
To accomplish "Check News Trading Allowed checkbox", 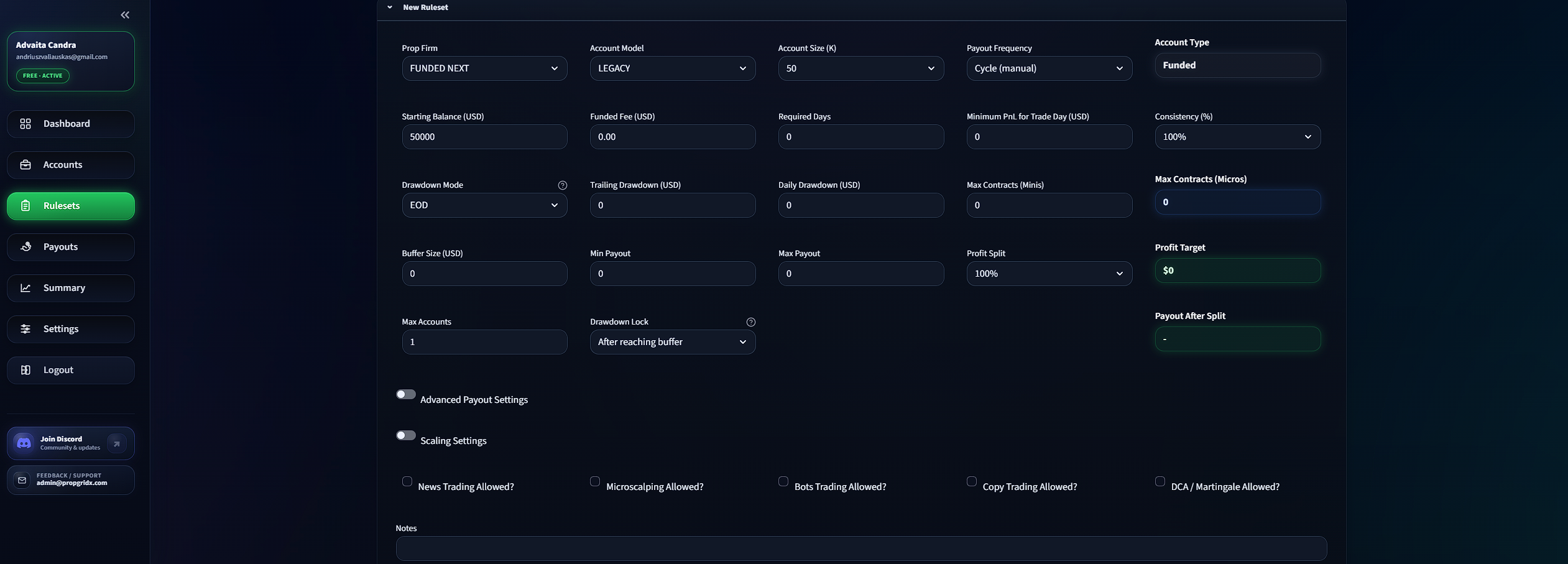I will tap(407, 481).
